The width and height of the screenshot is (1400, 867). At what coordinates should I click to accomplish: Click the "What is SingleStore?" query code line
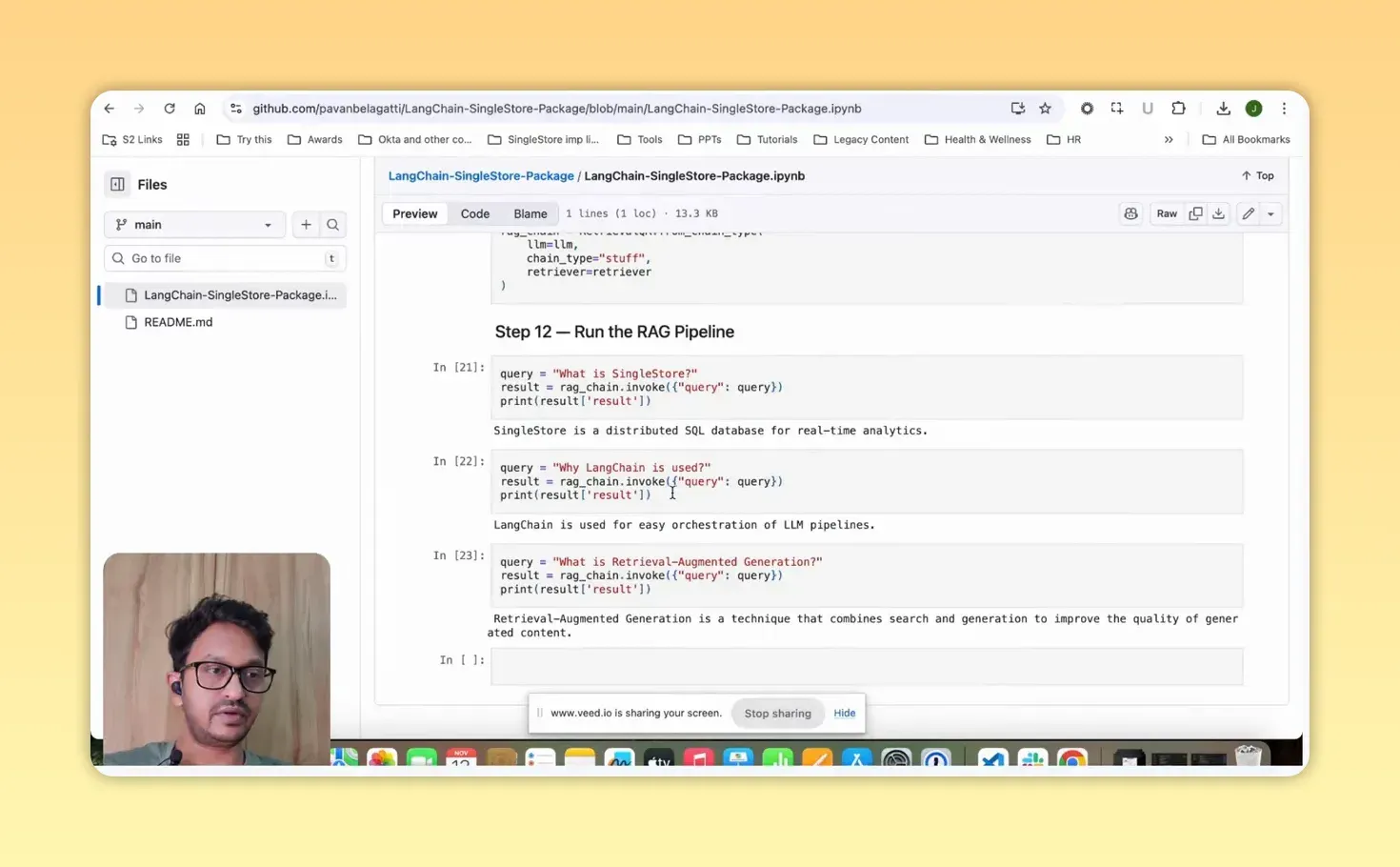tap(599, 374)
